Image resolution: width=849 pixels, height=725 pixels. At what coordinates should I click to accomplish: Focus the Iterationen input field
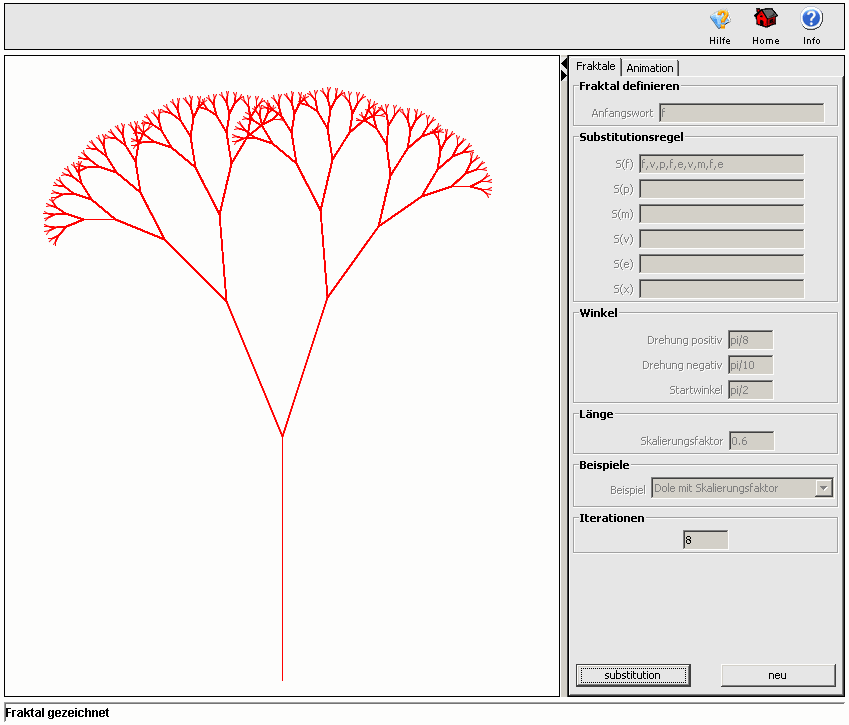click(705, 540)
